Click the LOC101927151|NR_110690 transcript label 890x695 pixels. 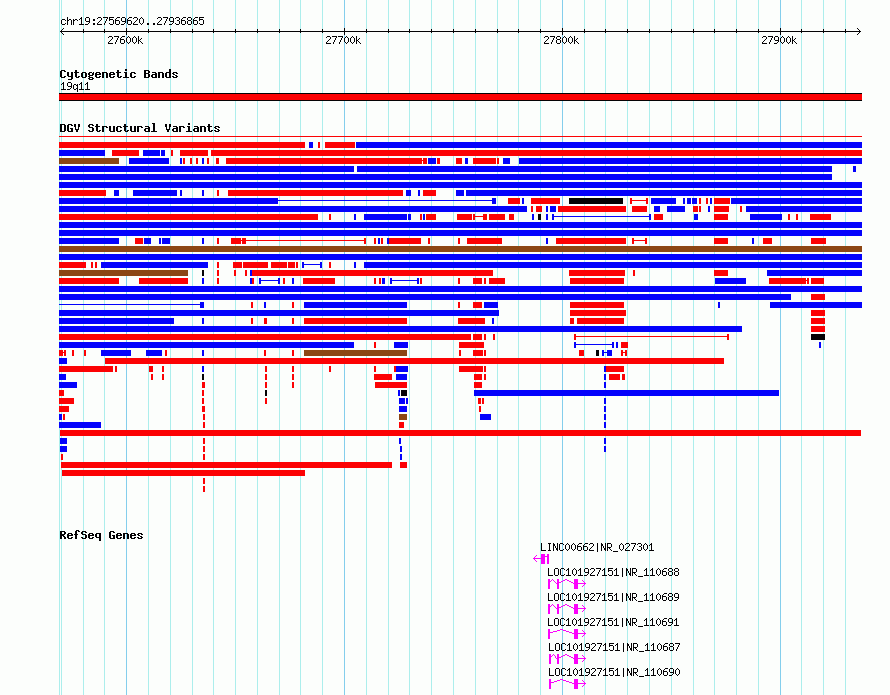614,672
